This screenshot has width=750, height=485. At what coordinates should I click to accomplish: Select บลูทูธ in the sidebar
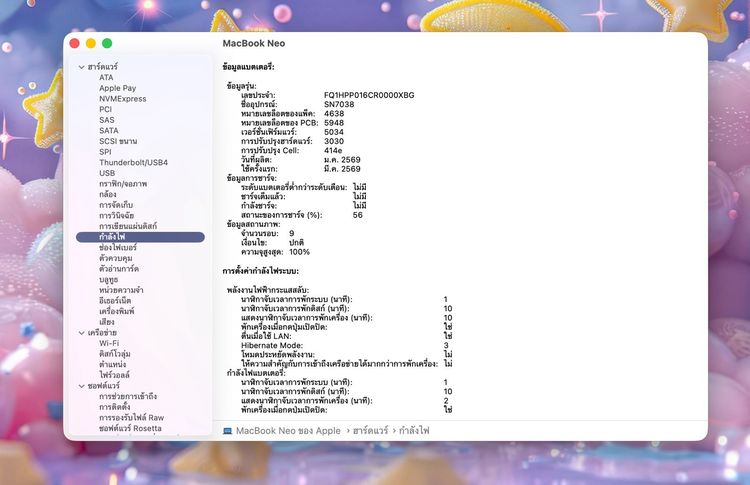tap(108, 279)
